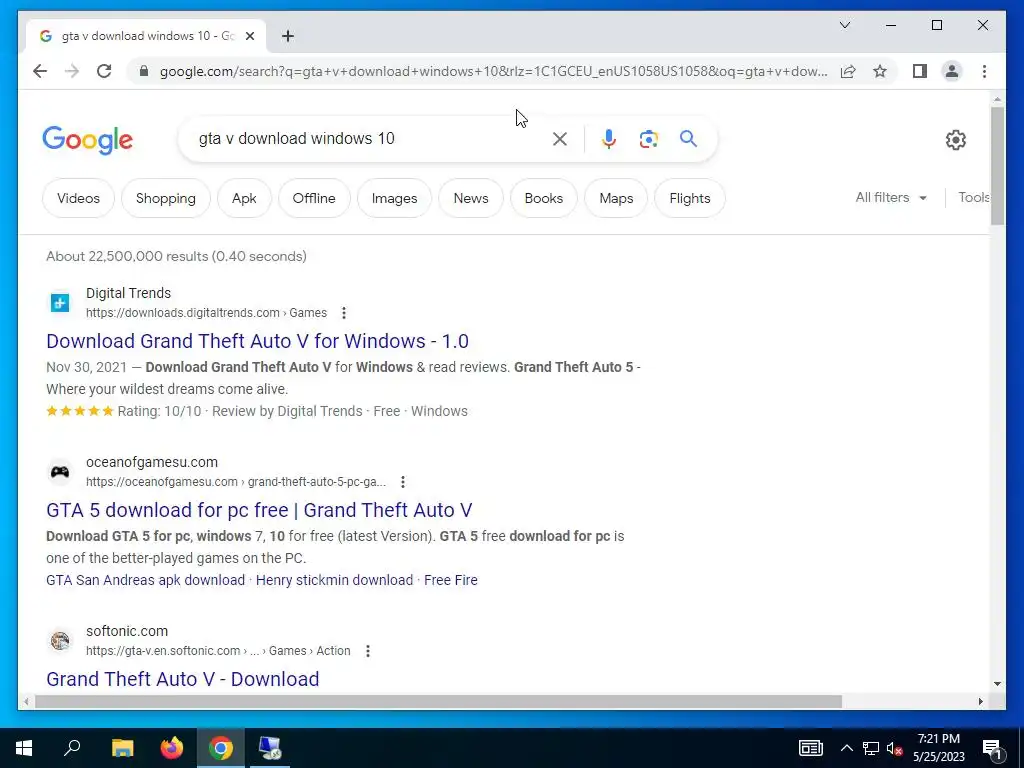This screenshot has height=768, width=1024.
Task: Click the URL address bar
Action: coord(493,71)
